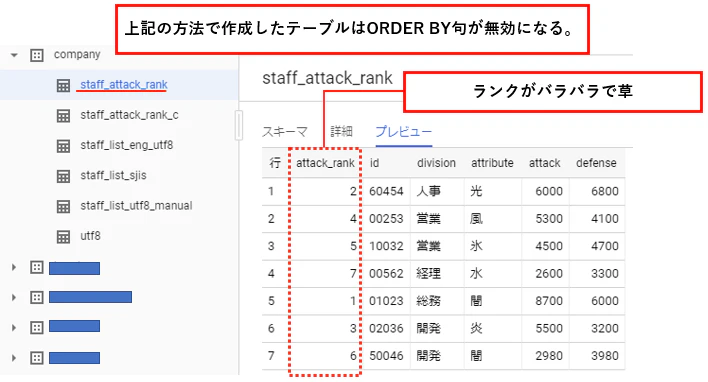This screenshot has width=708, height=382.
Task: Click attack value 6000 in row 1
Action: click(549, 191)
